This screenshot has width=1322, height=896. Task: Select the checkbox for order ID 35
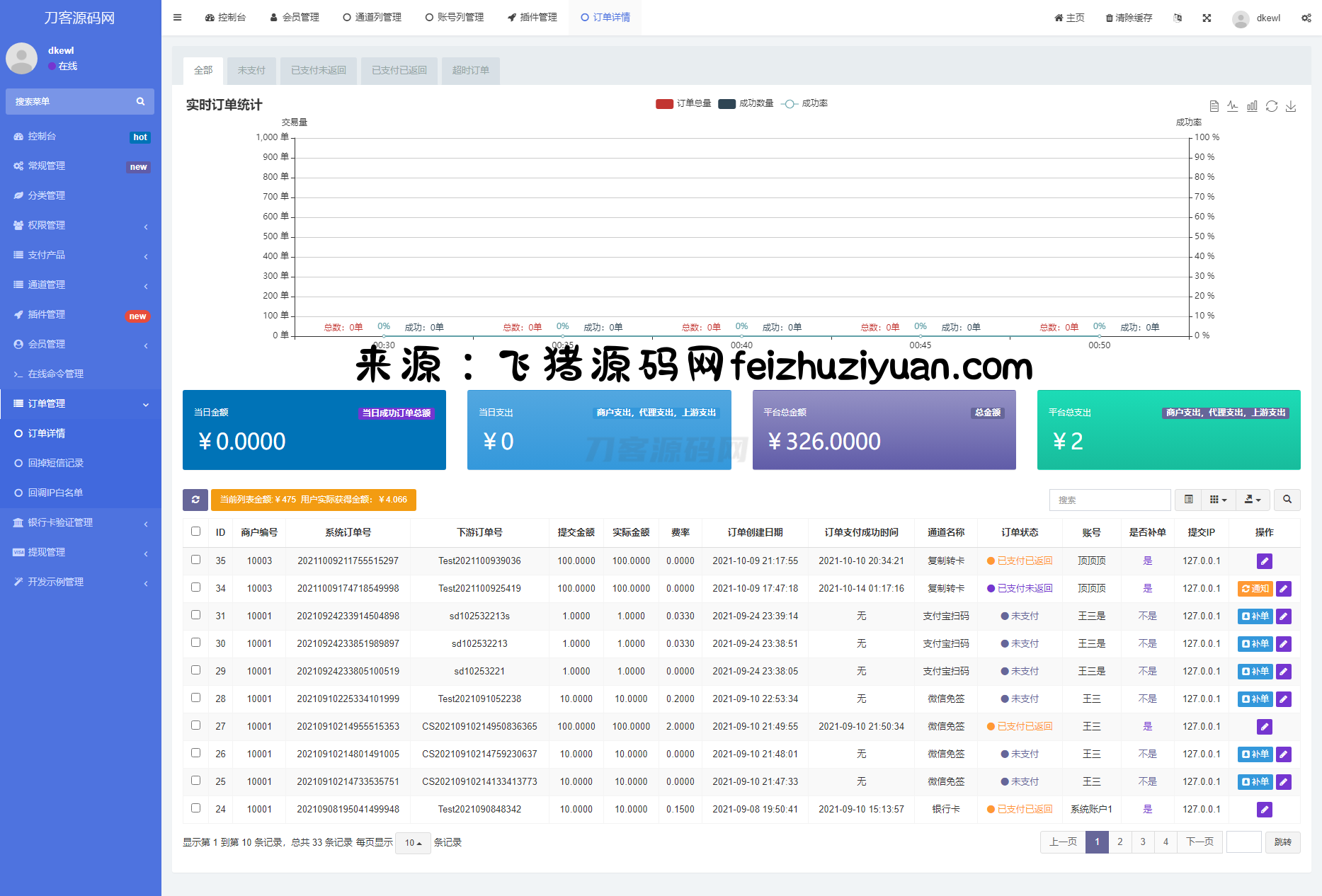196,560
